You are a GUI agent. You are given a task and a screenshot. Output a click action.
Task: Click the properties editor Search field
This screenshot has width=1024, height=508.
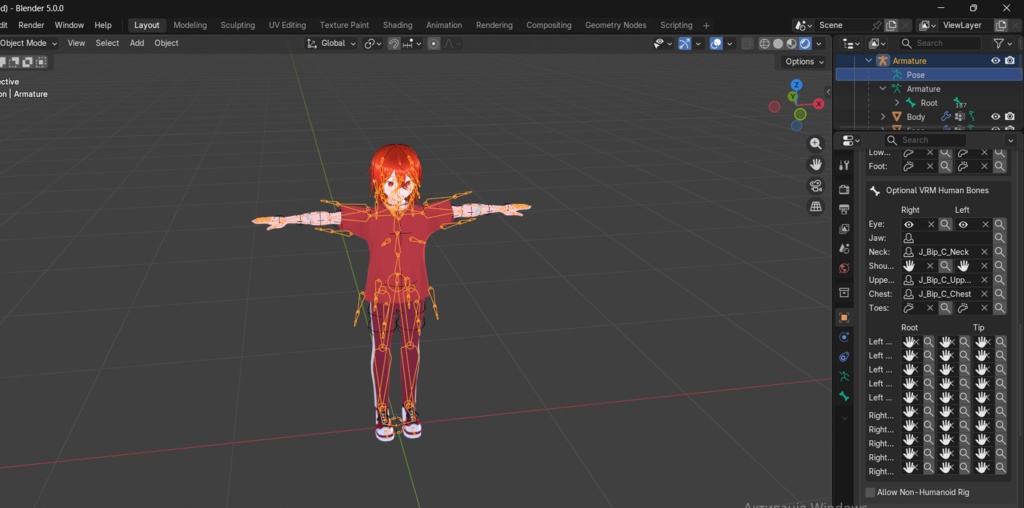pos(925,140)
